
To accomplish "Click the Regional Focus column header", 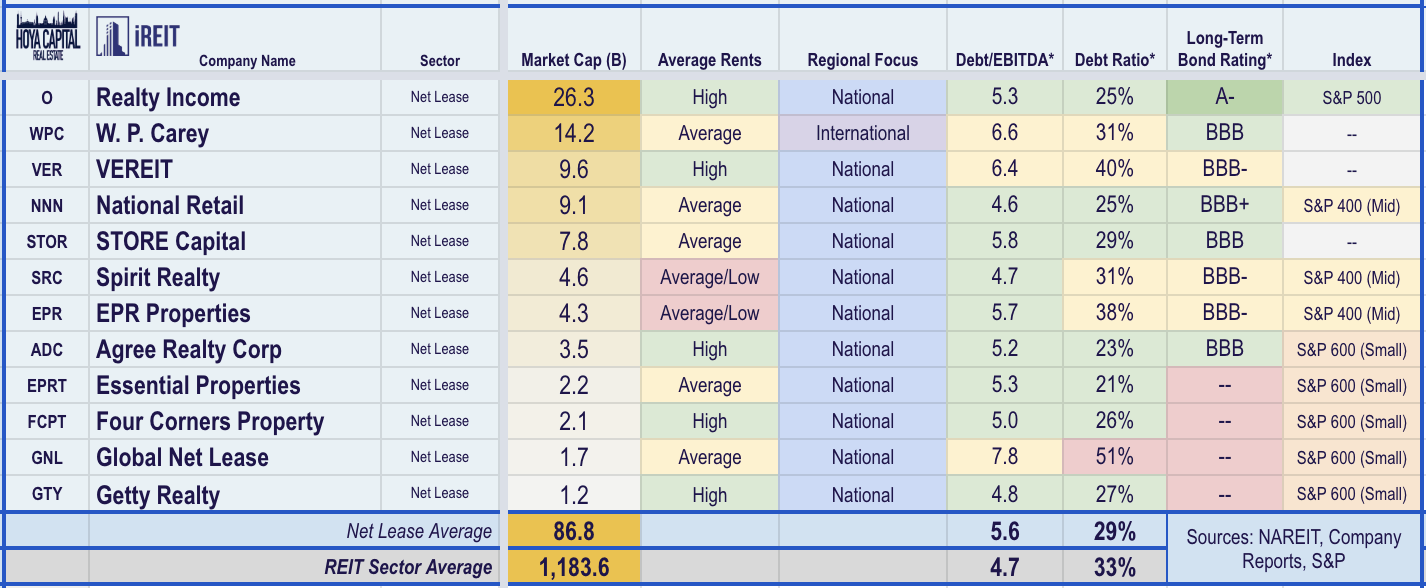I will 862,60.
